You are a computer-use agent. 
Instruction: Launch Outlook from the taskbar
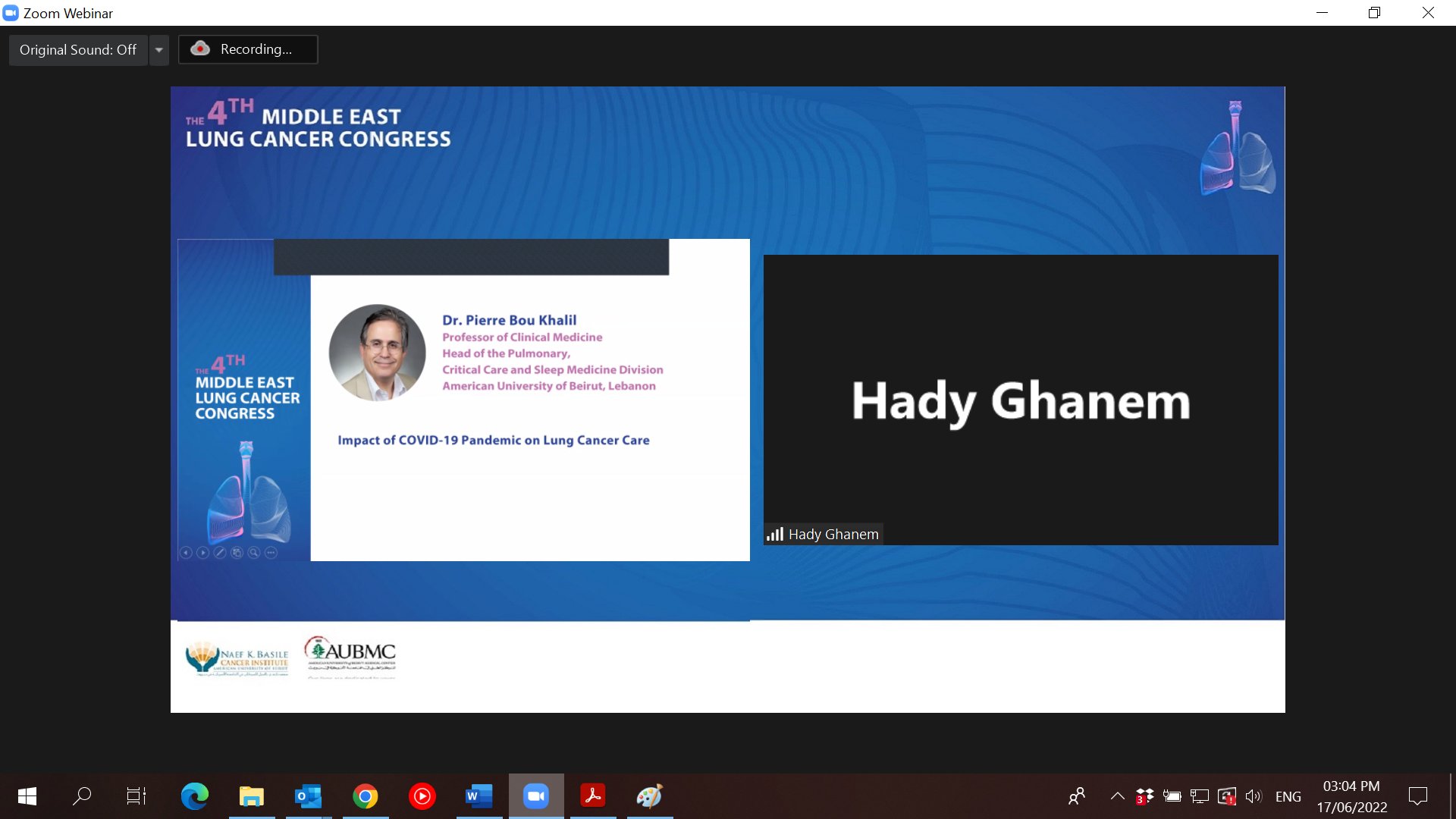coord(308,796)
